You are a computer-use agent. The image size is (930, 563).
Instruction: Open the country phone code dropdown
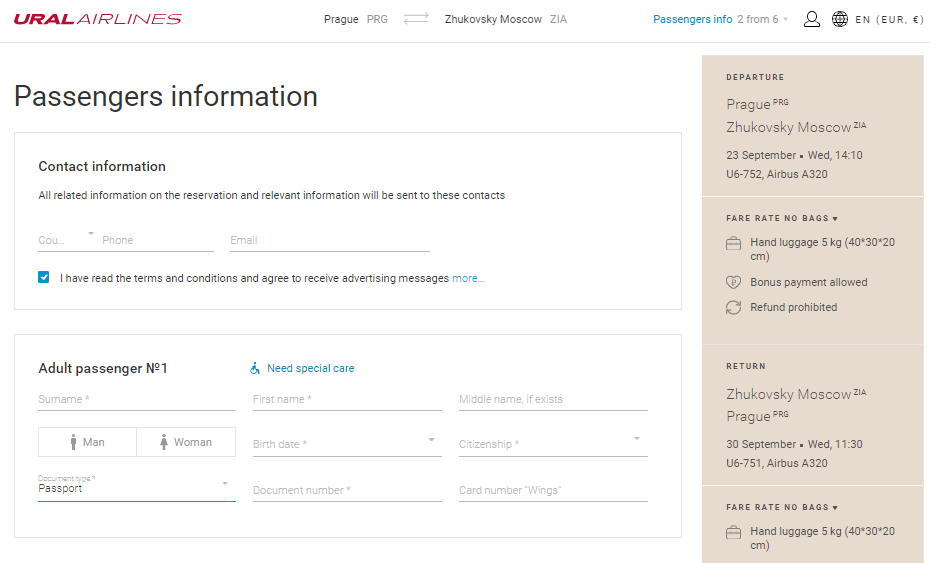coord(66,240)
